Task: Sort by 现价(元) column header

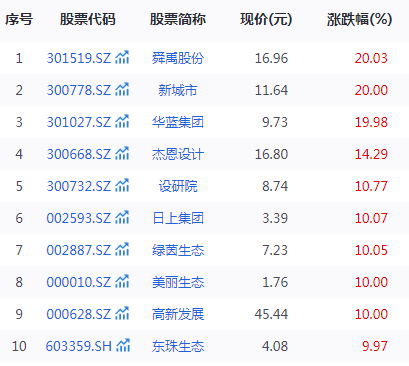Action: [266, 19]
